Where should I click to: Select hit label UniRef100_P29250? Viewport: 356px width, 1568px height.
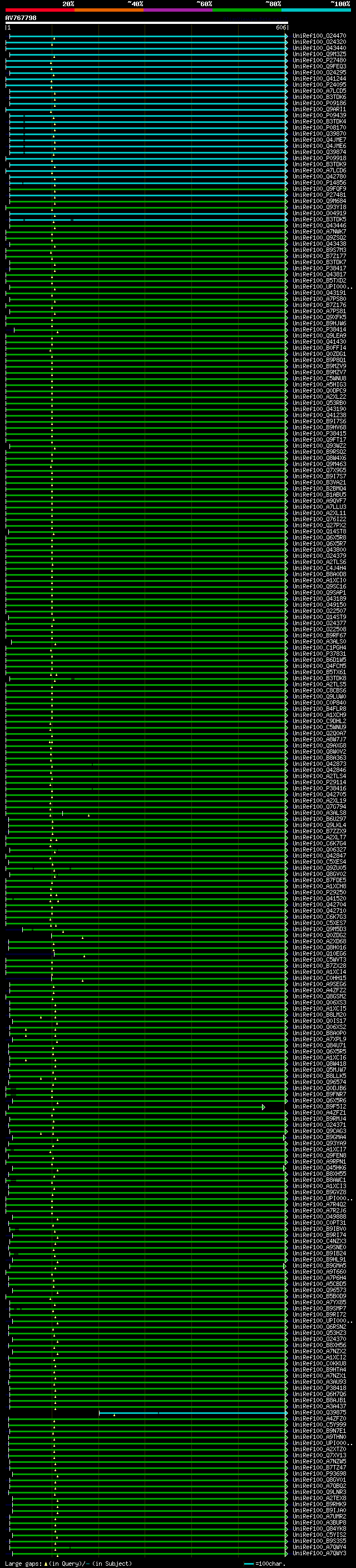click(x=319, y=892)
